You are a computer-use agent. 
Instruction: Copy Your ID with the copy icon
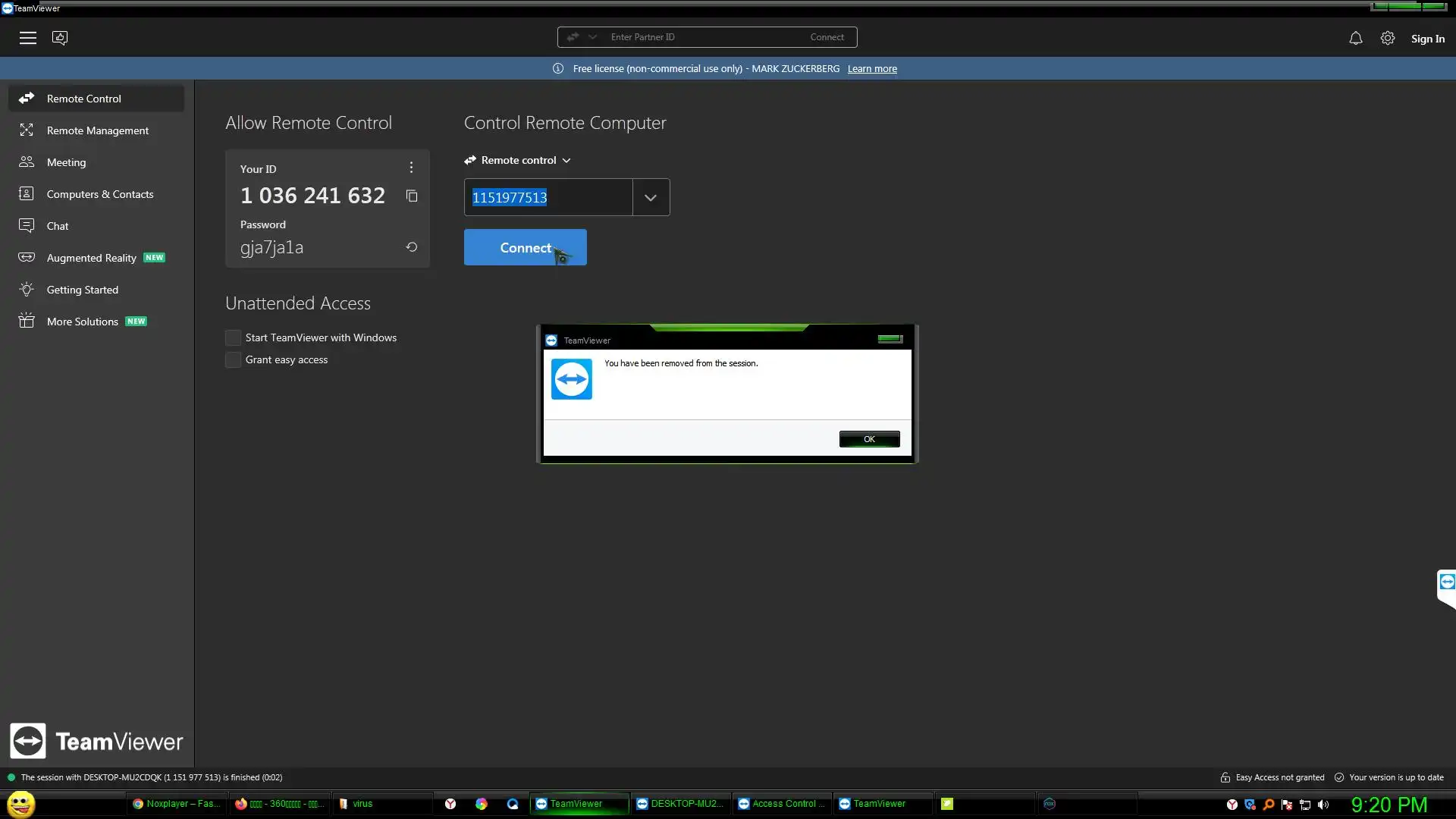click(x=412, y=196)
